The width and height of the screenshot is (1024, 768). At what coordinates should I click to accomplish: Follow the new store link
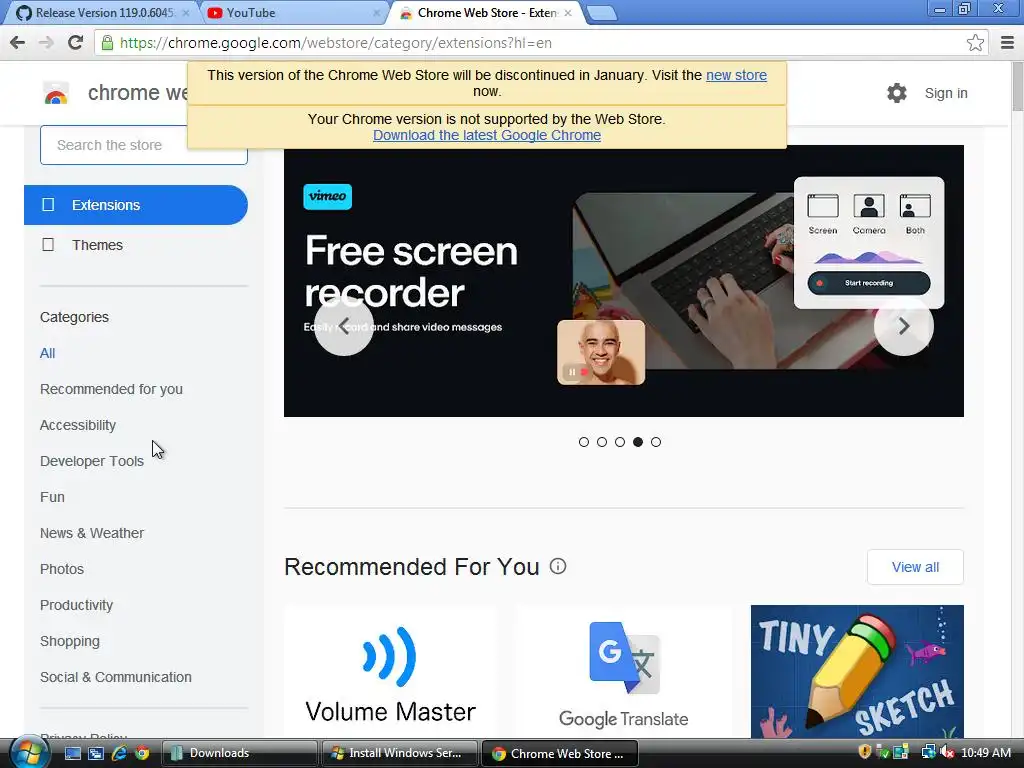pyautogui.click(x=736, y=75)
